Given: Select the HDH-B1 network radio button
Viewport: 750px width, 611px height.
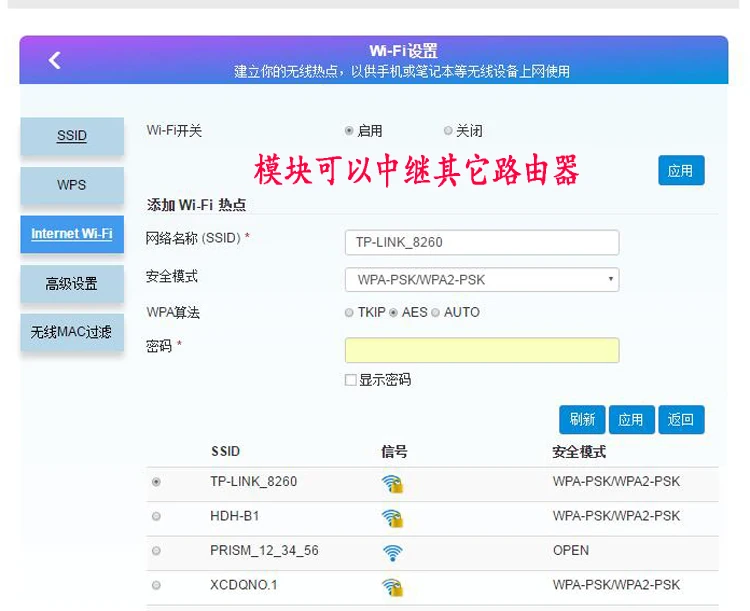Looking at the screenshot, I should [156, 516].
